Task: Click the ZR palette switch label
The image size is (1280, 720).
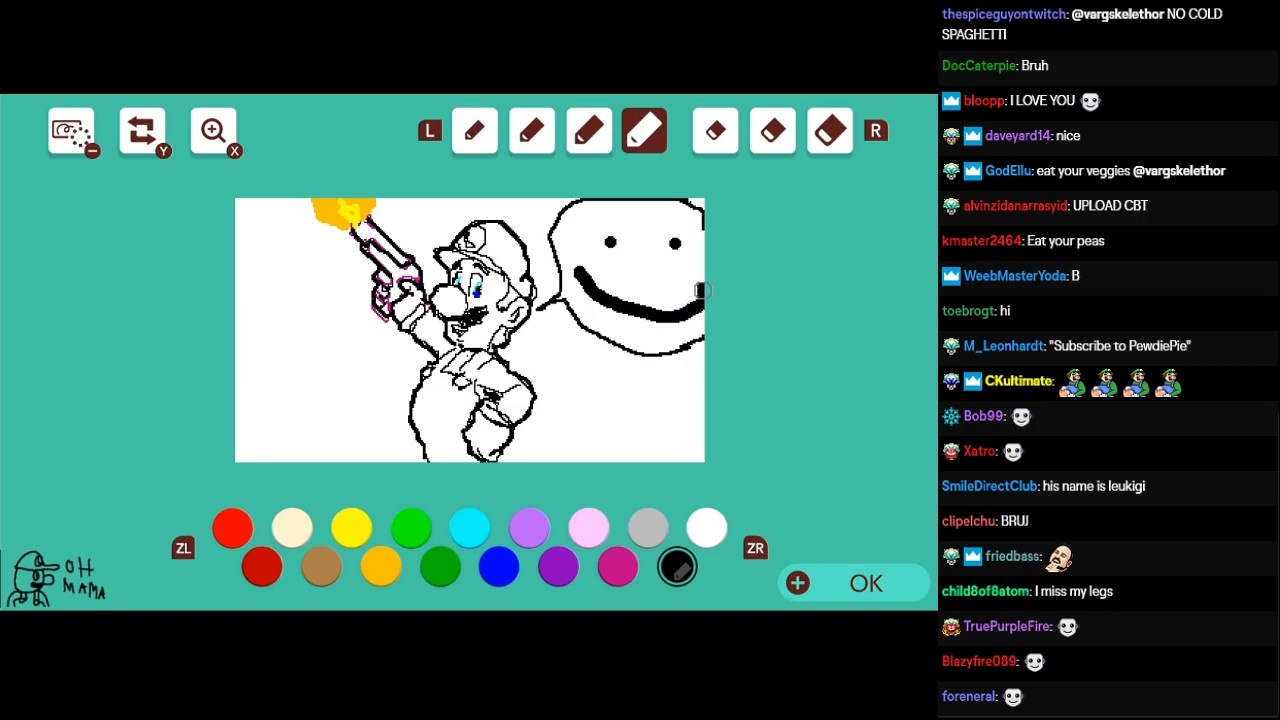Action: click(756, 548)
